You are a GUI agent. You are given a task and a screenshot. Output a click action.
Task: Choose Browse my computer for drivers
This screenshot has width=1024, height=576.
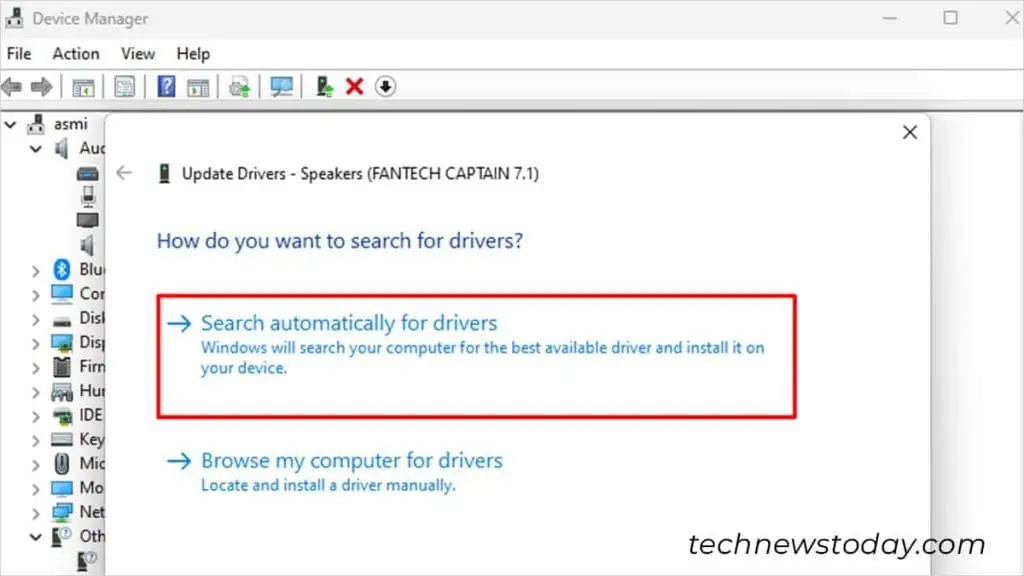[352, 460]
